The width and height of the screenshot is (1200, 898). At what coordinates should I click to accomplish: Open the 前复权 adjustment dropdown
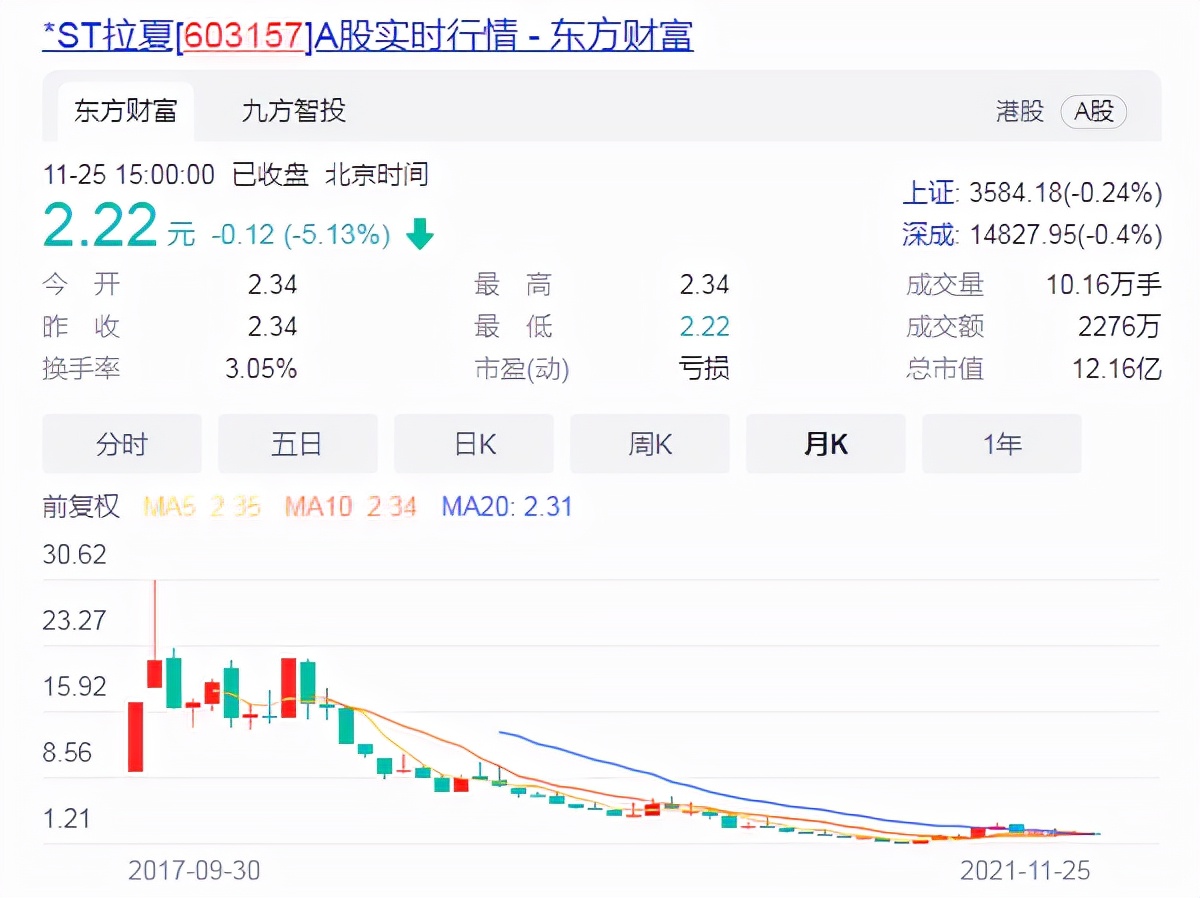pyautogui.click(x=81, y=508)
